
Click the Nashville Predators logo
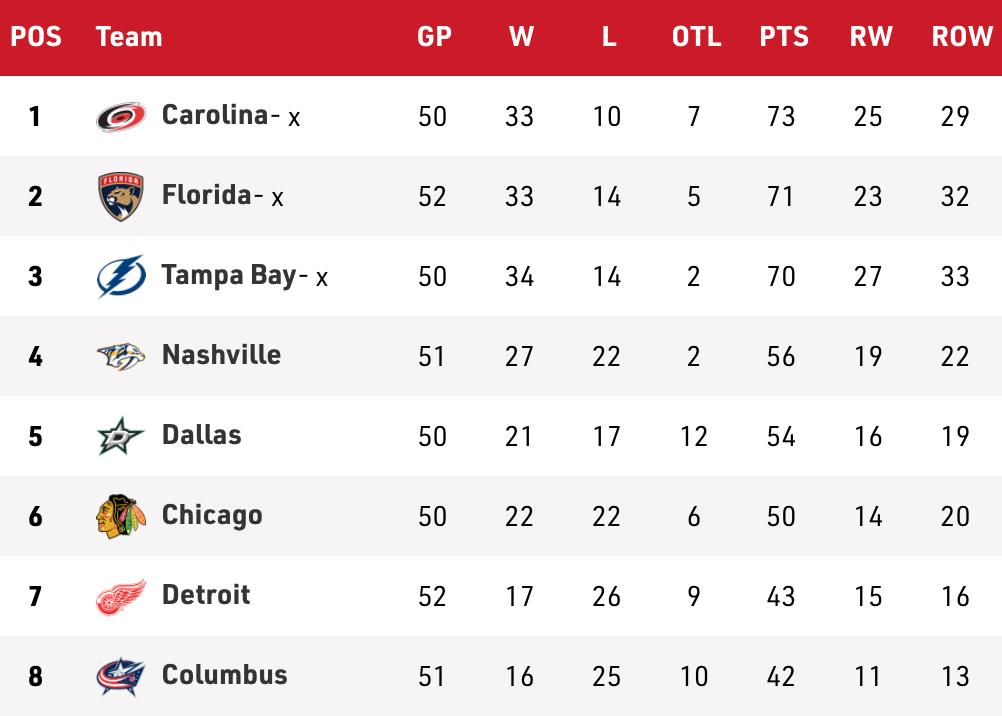click(x=121, y=356)
